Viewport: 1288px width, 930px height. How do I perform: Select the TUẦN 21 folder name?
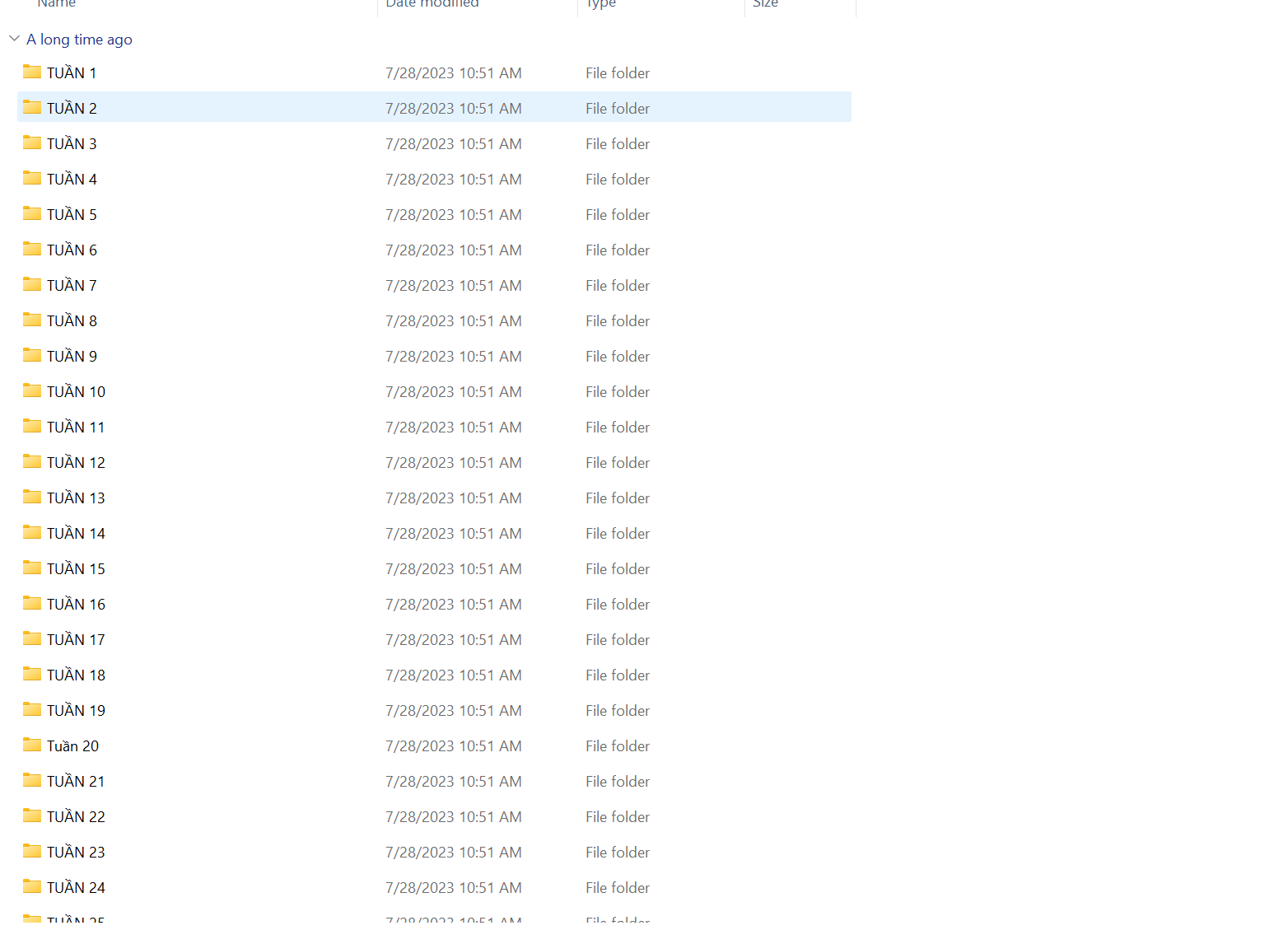[76, 782]
